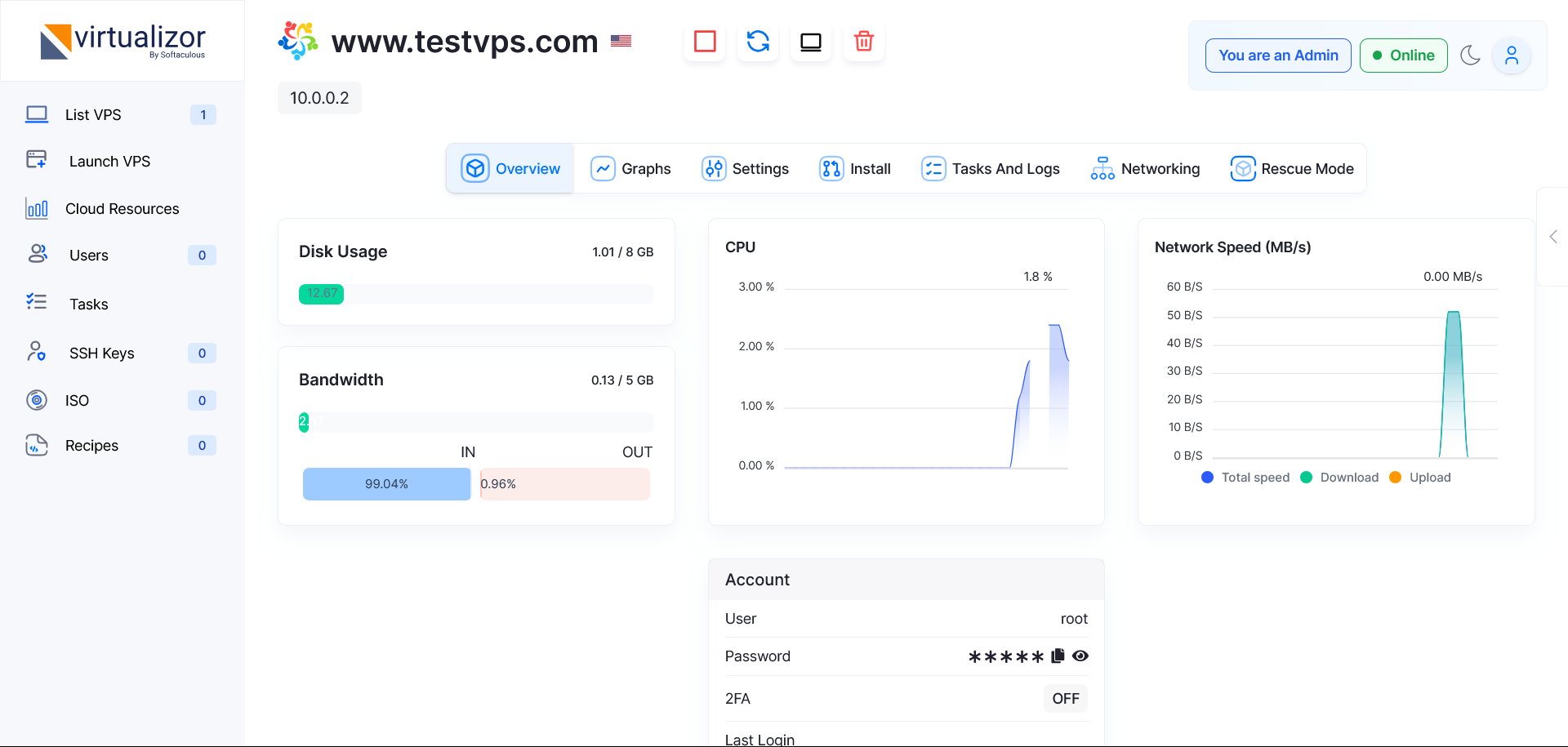Click the Online status indicator

point(1403,56)
